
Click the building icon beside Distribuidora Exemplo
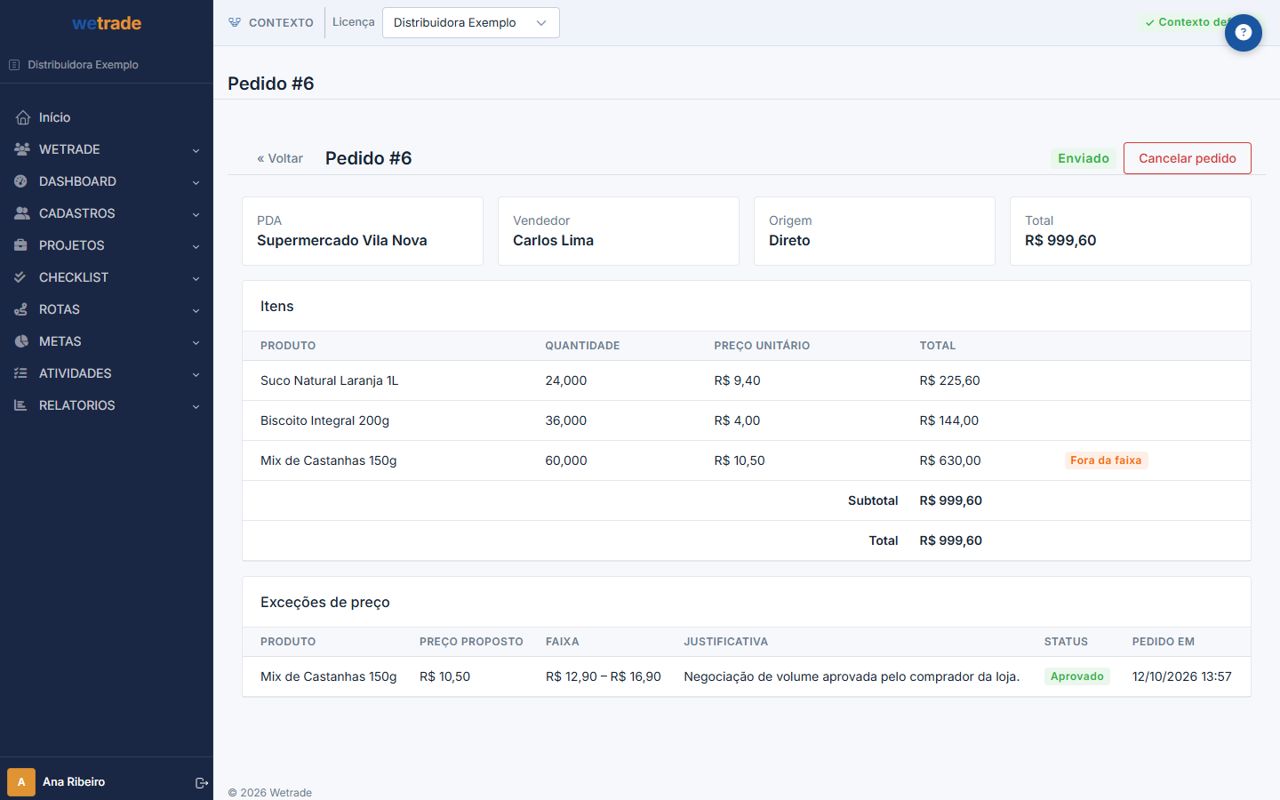coord(14,65)
